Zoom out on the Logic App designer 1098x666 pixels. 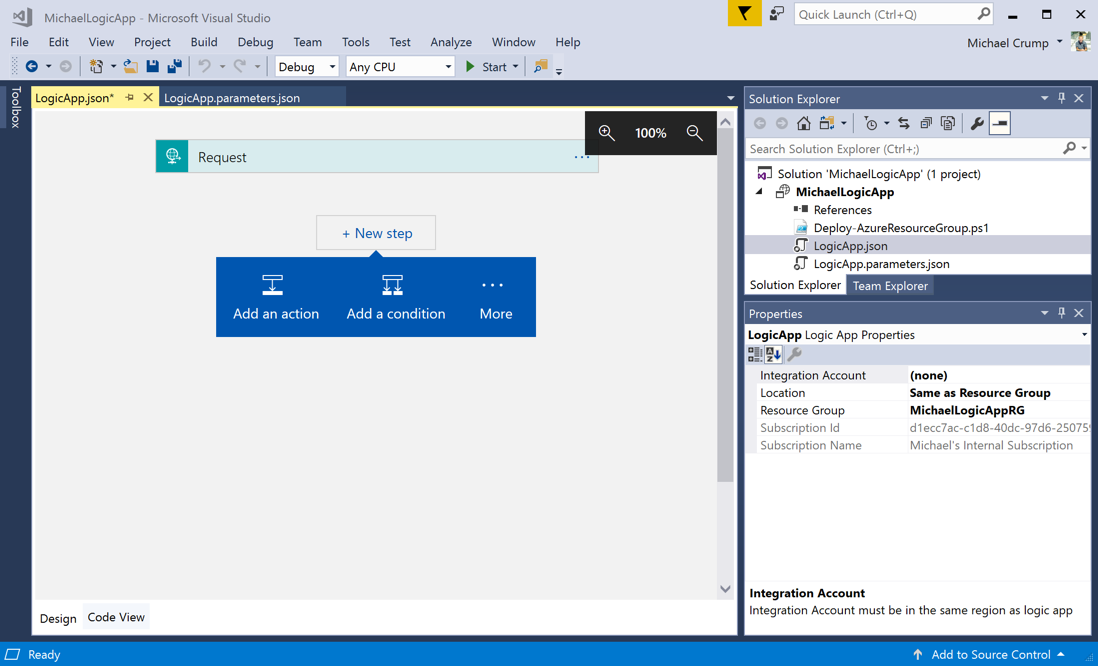tap(694, 133)
